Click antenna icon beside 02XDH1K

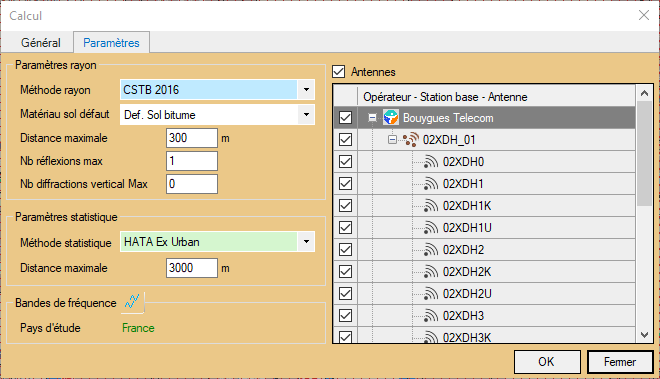point(431,206)
